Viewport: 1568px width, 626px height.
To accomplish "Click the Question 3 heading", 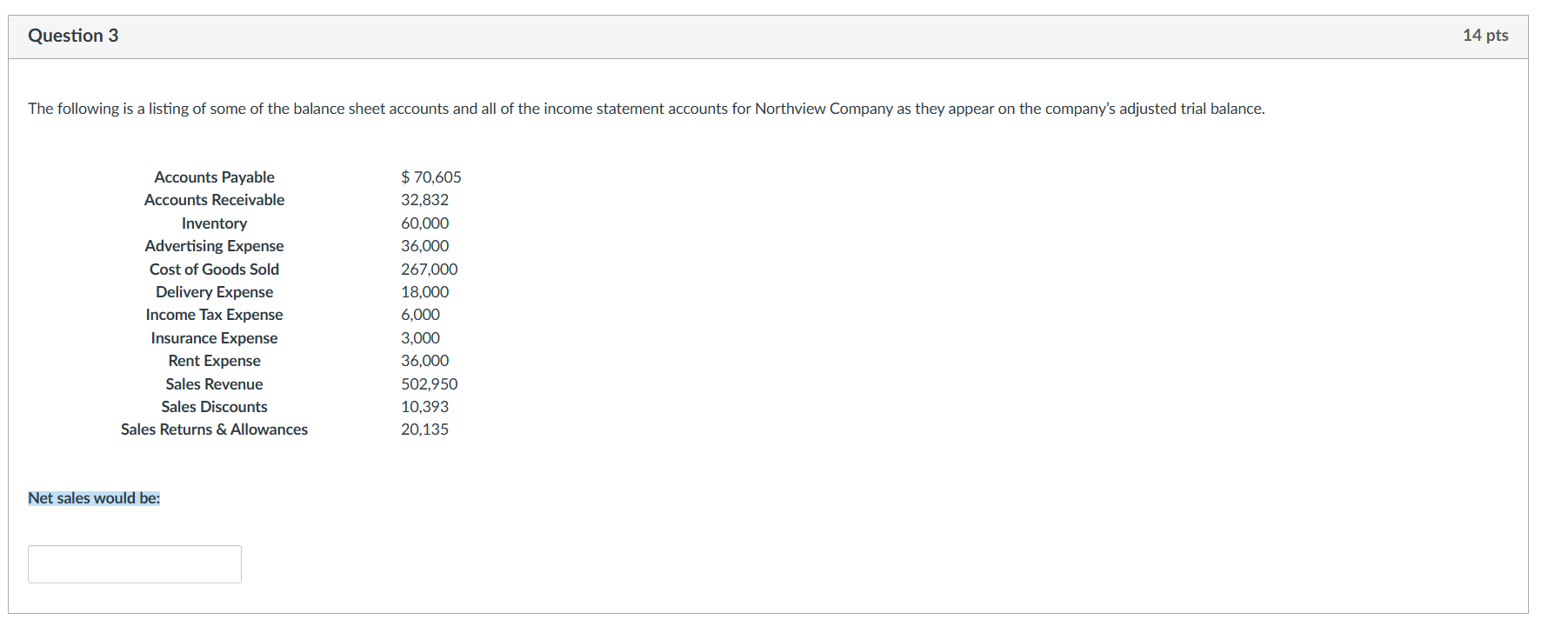I will pos(73,36).
